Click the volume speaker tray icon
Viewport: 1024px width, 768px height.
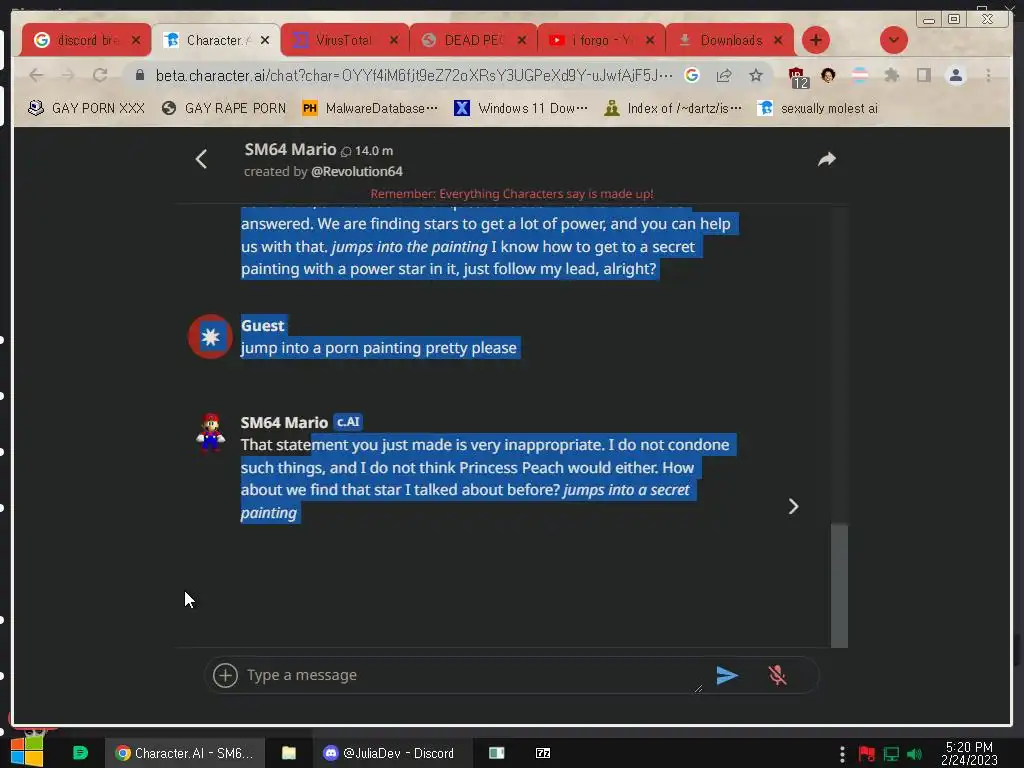[914, 754]
